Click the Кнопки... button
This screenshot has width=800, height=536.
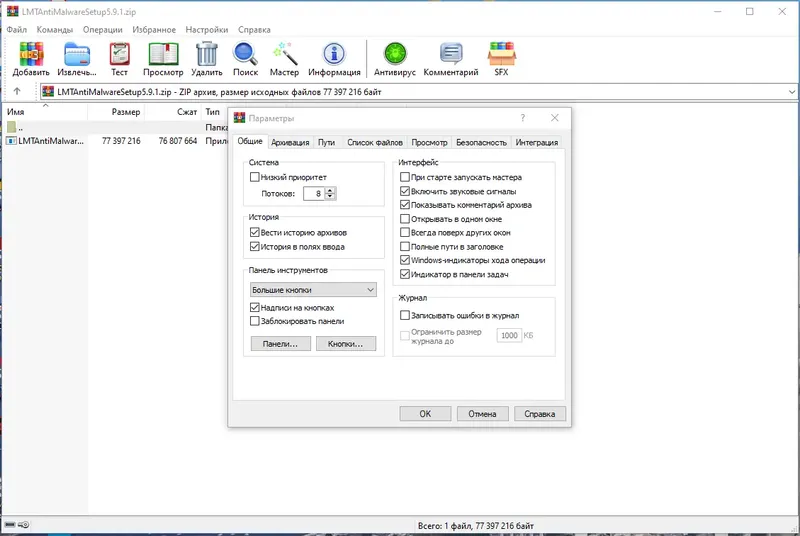345,344
